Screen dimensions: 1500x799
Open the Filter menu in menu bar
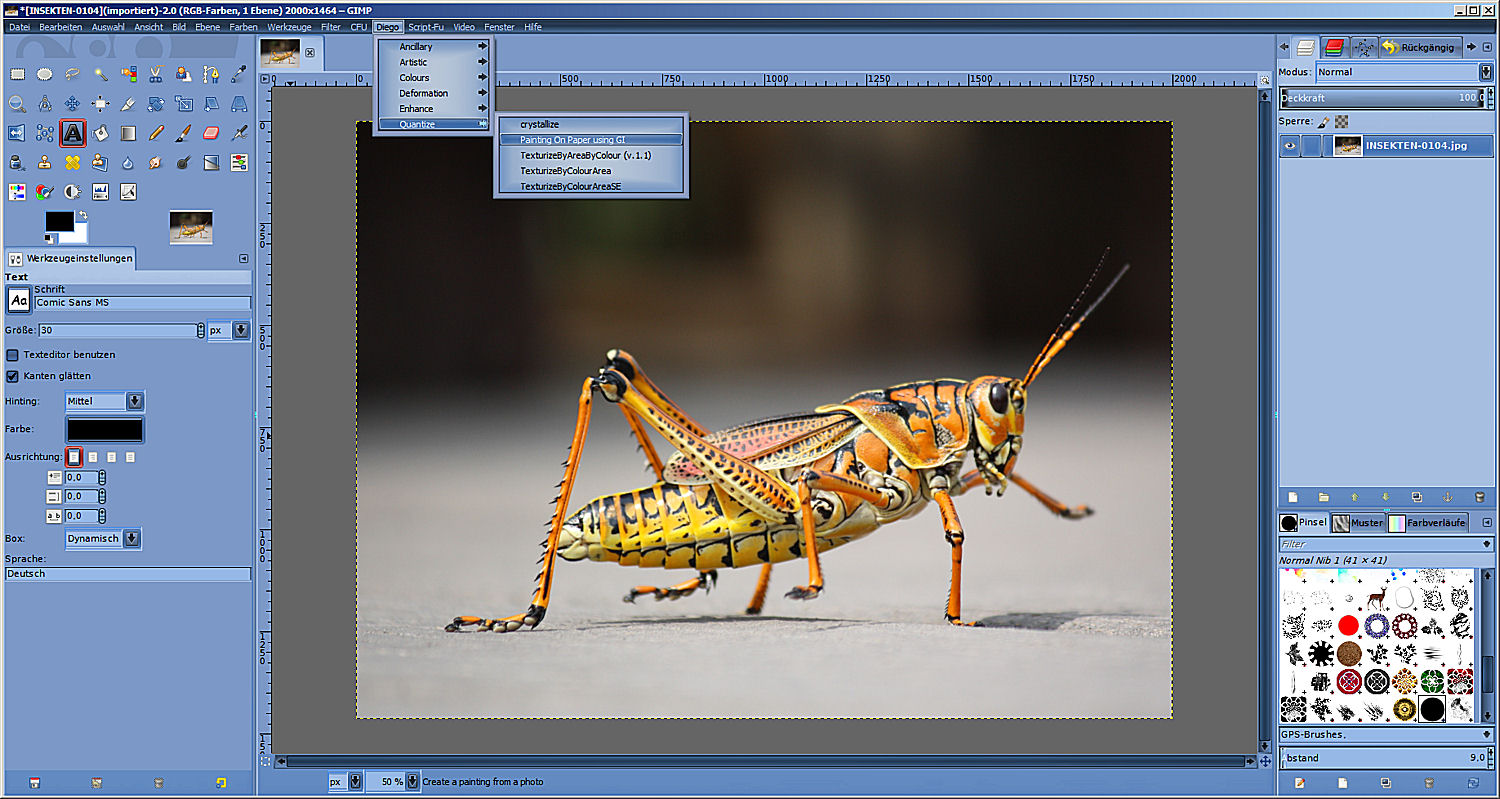tap(331, 27)
